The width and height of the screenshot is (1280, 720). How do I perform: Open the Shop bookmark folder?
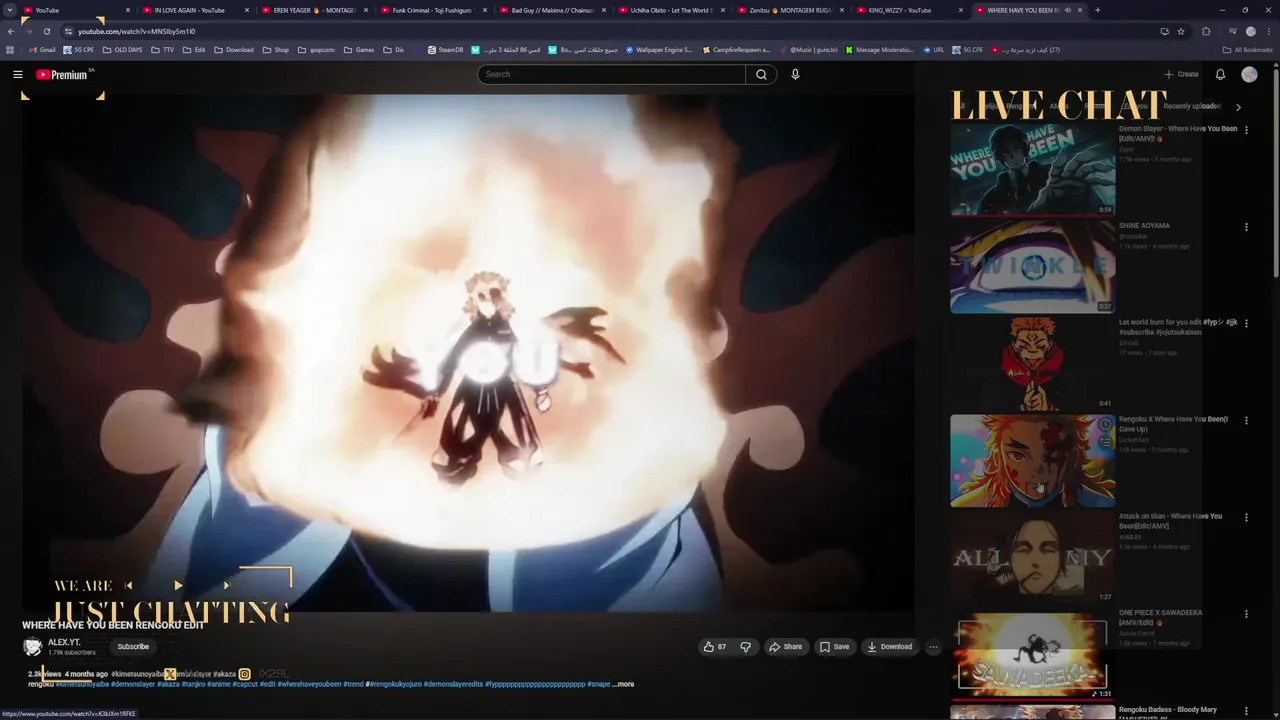[x=275, y=50]
